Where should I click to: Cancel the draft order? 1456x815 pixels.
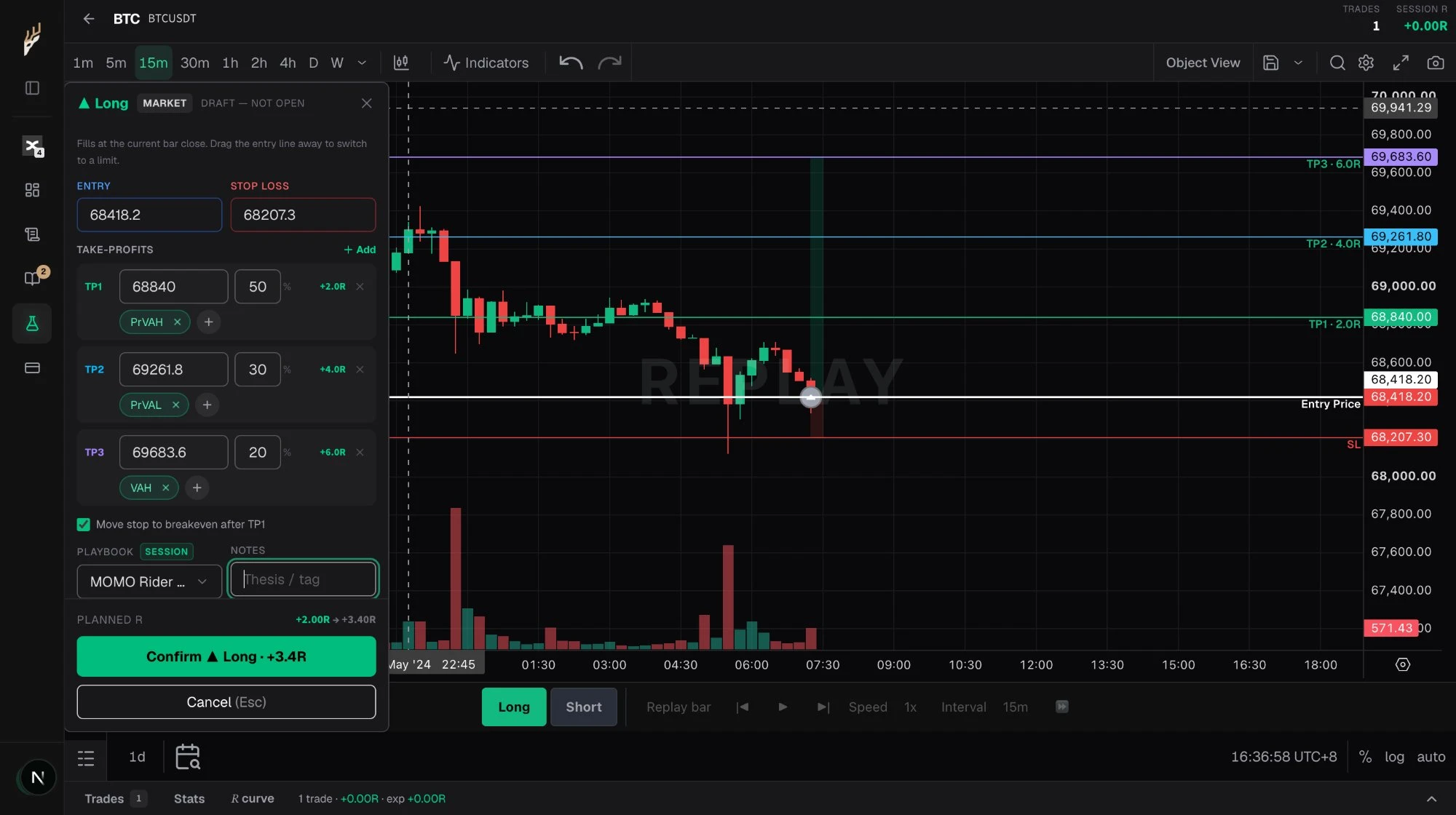pyautogui.click(x=226, y=701)
